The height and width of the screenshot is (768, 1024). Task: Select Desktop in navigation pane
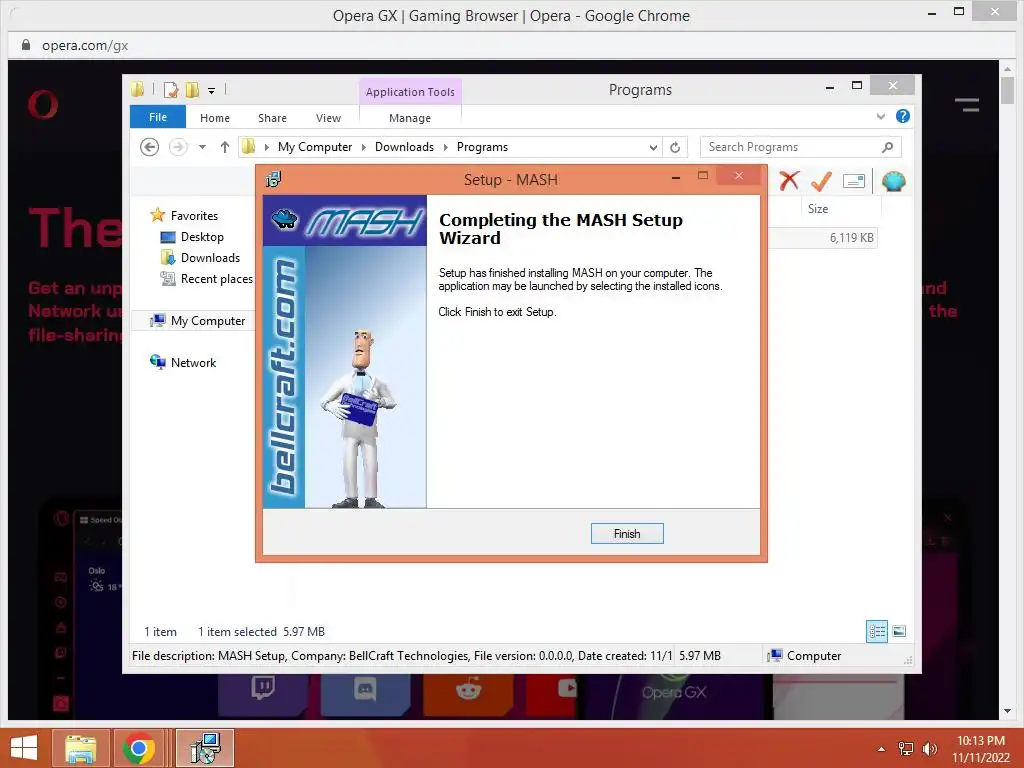click(202, 236)
